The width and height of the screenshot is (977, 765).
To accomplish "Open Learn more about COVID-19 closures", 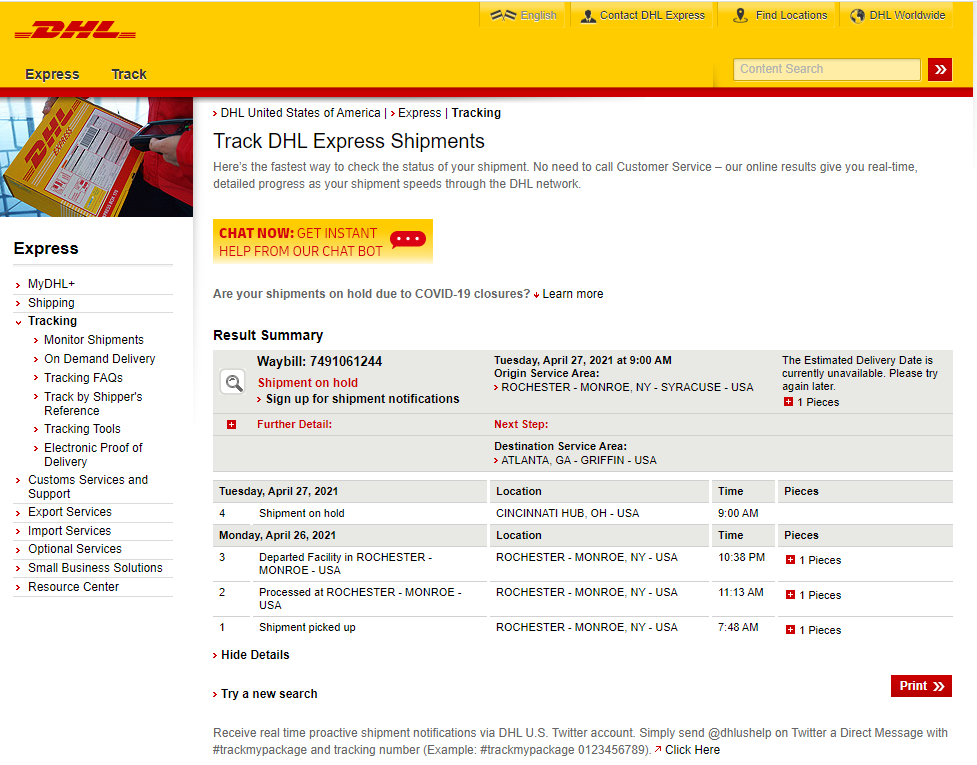I will point(573,293).
